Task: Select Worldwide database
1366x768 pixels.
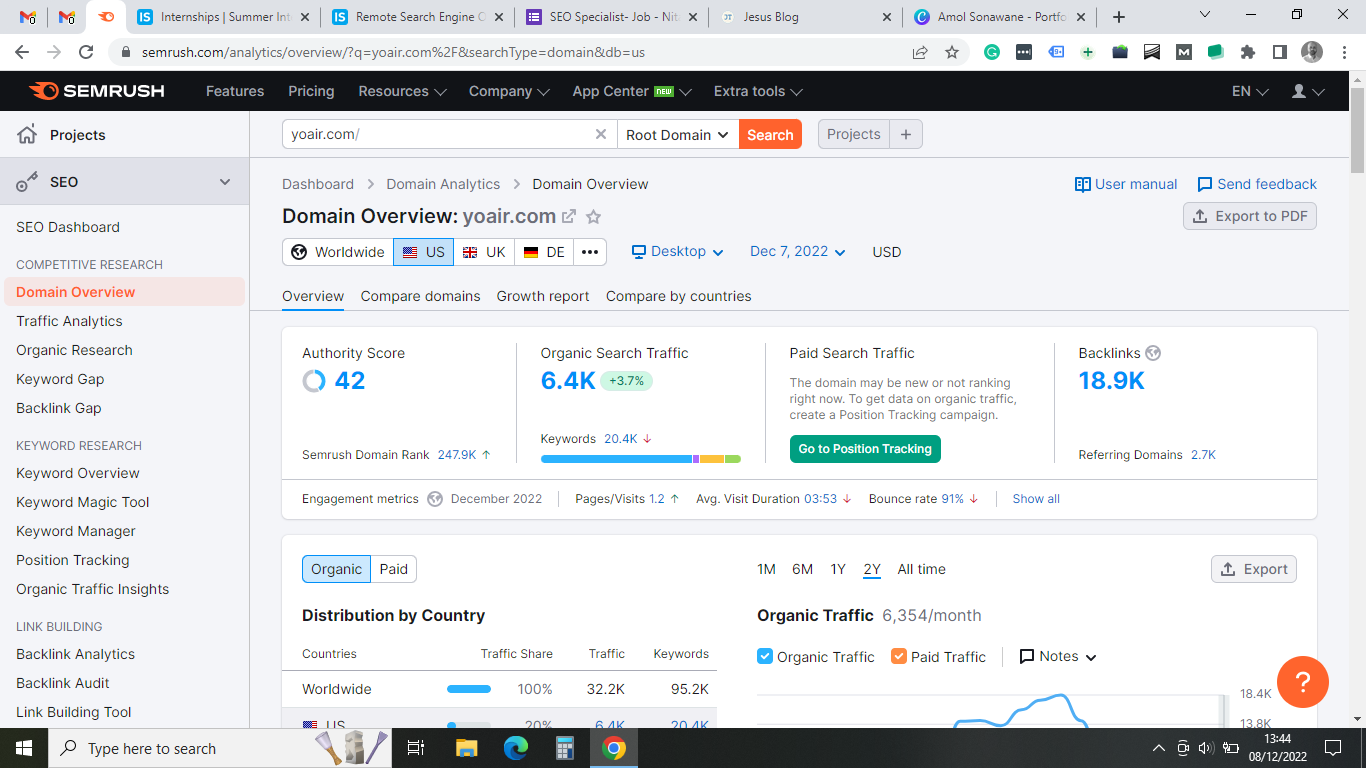Action: pos(338,252)
